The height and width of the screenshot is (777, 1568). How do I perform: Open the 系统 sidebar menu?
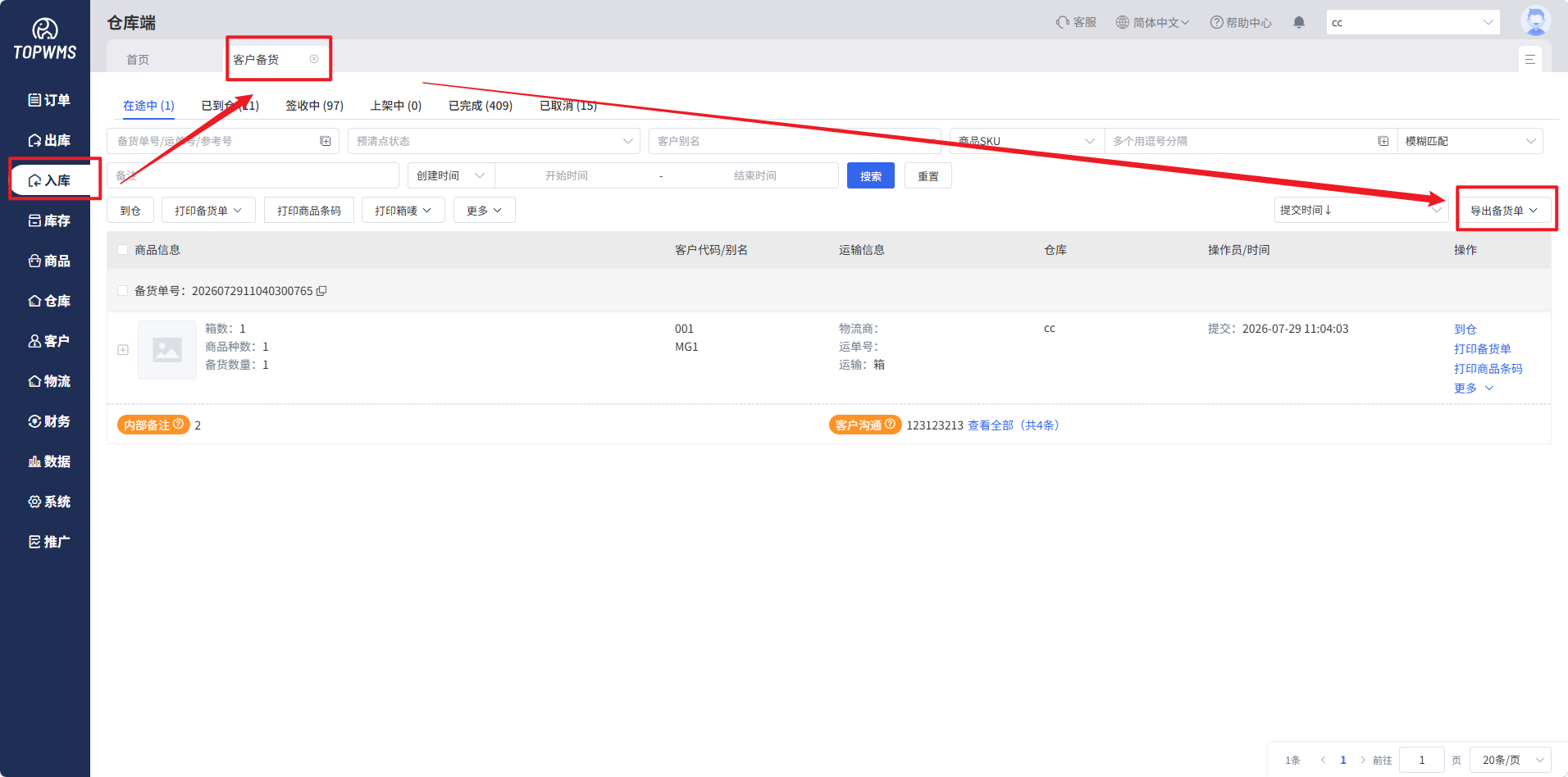(x=49, y=502)
